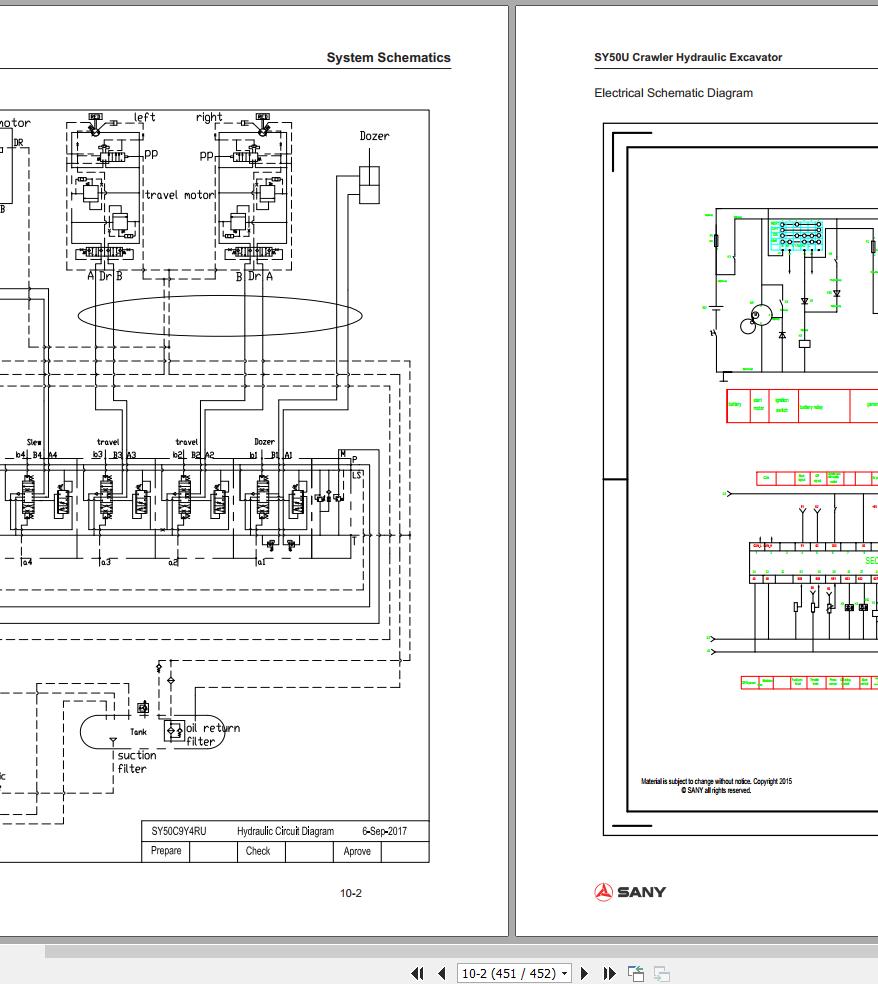Click the 'Slew' valve section label
This screenshot has width=878, height=984.
click(34, 442)
